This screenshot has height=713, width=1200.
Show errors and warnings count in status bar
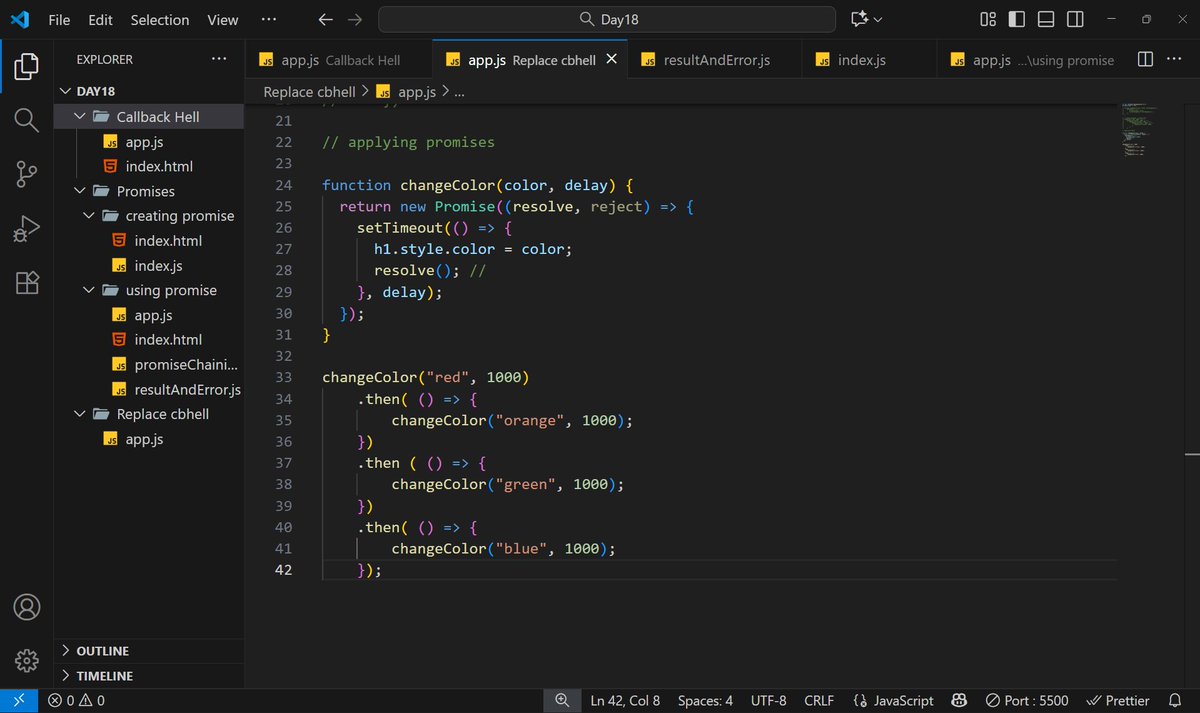76,701
